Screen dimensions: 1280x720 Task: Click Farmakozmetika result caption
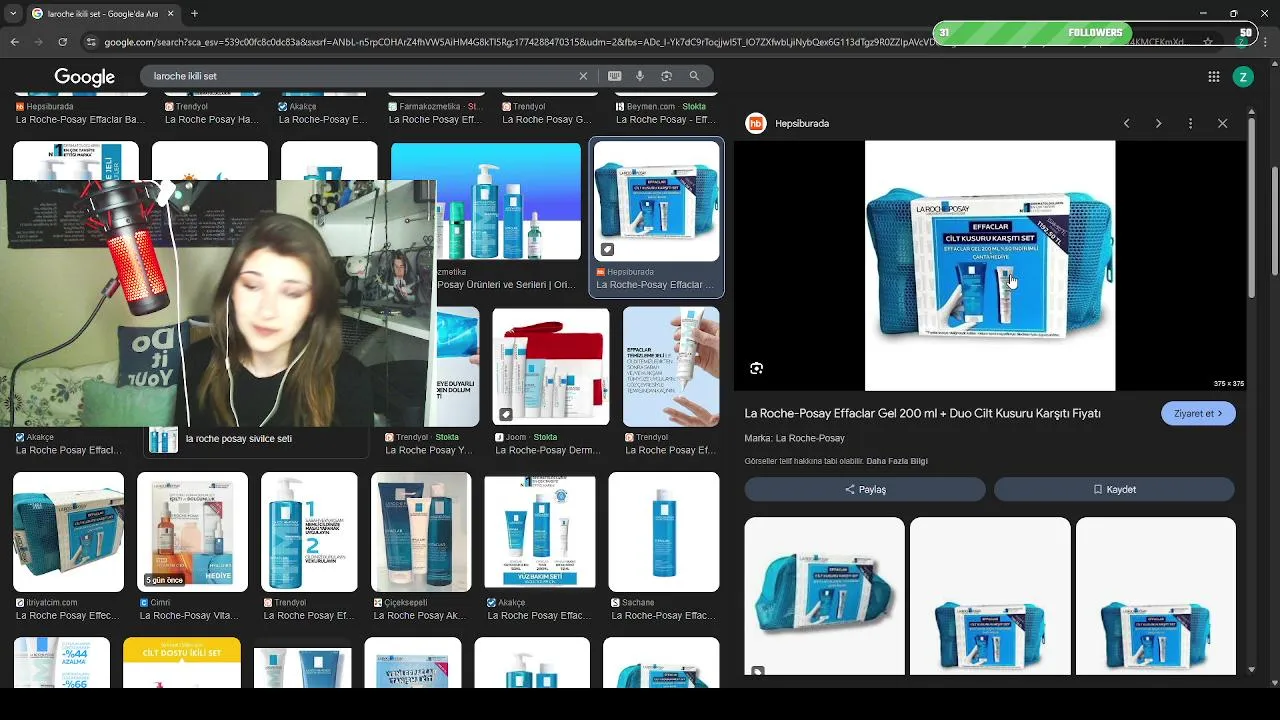(x=435, y=113)
